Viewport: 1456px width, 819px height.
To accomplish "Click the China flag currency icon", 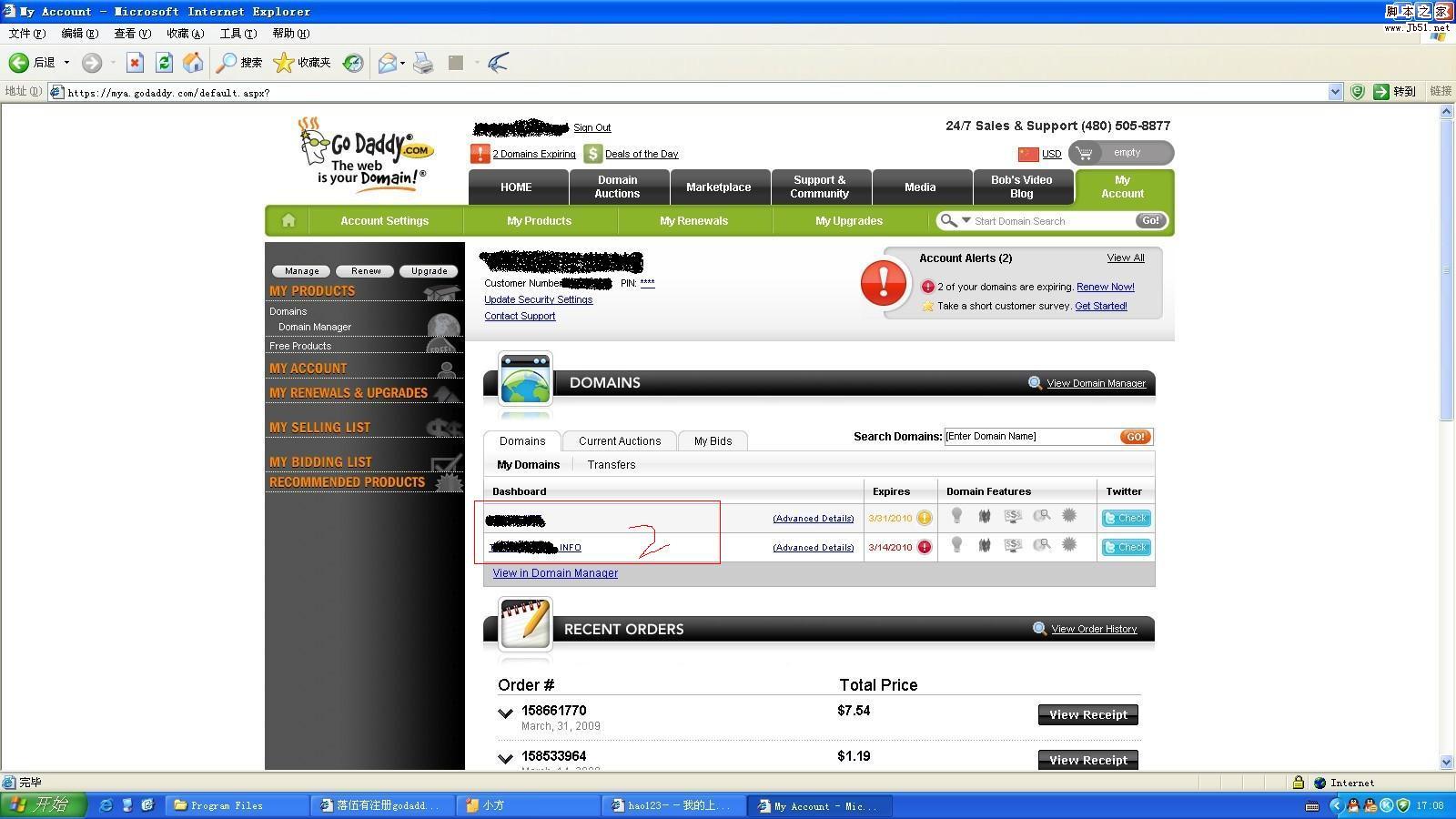I will point(1028,154).
